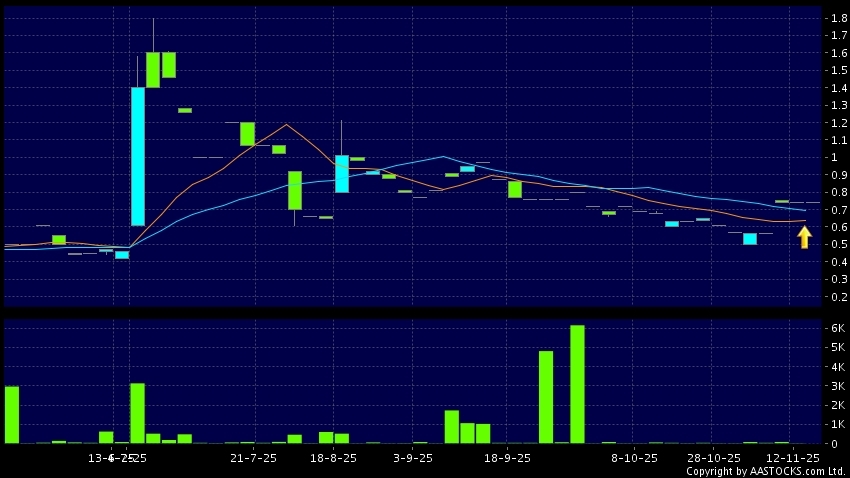This screenshot has width=850, height=478.
Task: Select the 3-9-25 date on the axis
Action: point(413,458)
